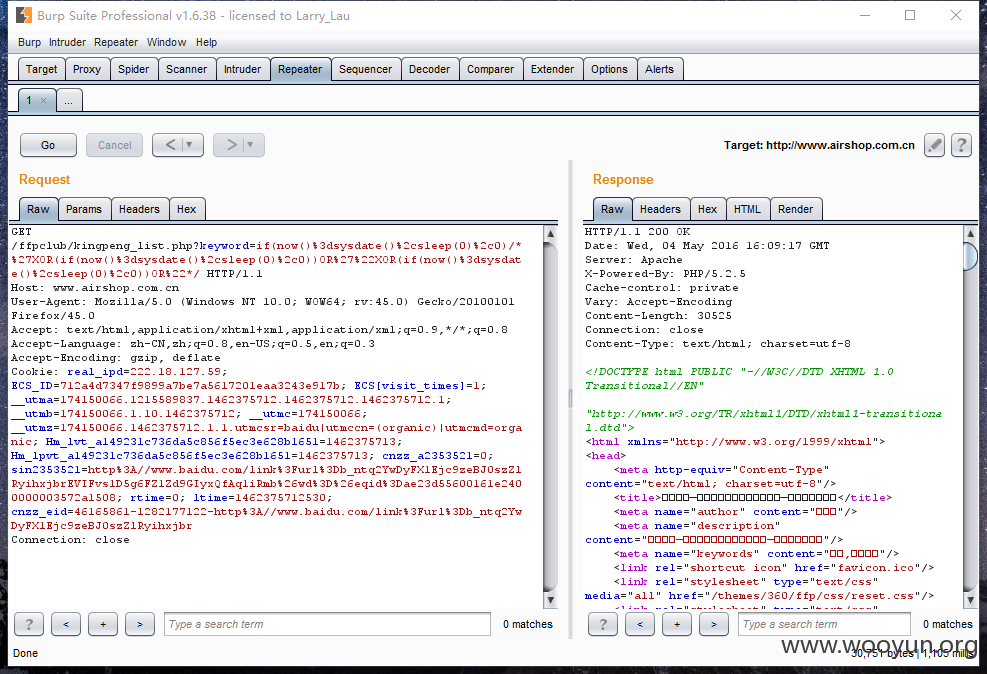Switch to the Scanner tab
This screenshot has width=987, height=674.
tap(186, 69)
